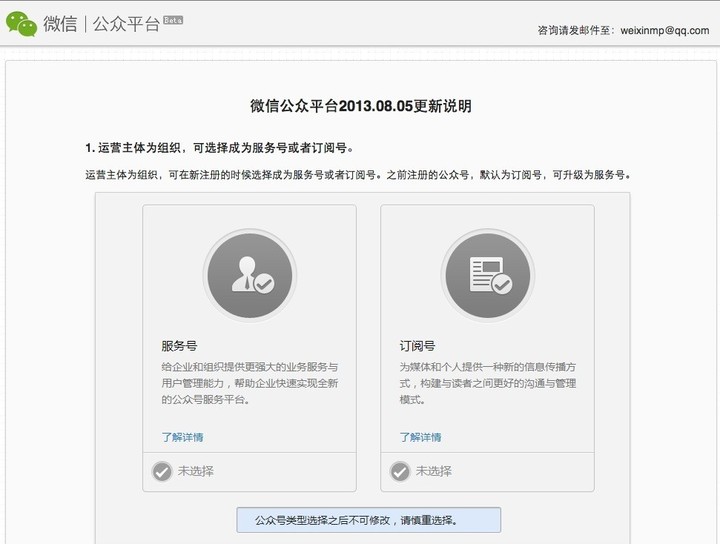Click the 服务号 description paragraph

point(249,383)
